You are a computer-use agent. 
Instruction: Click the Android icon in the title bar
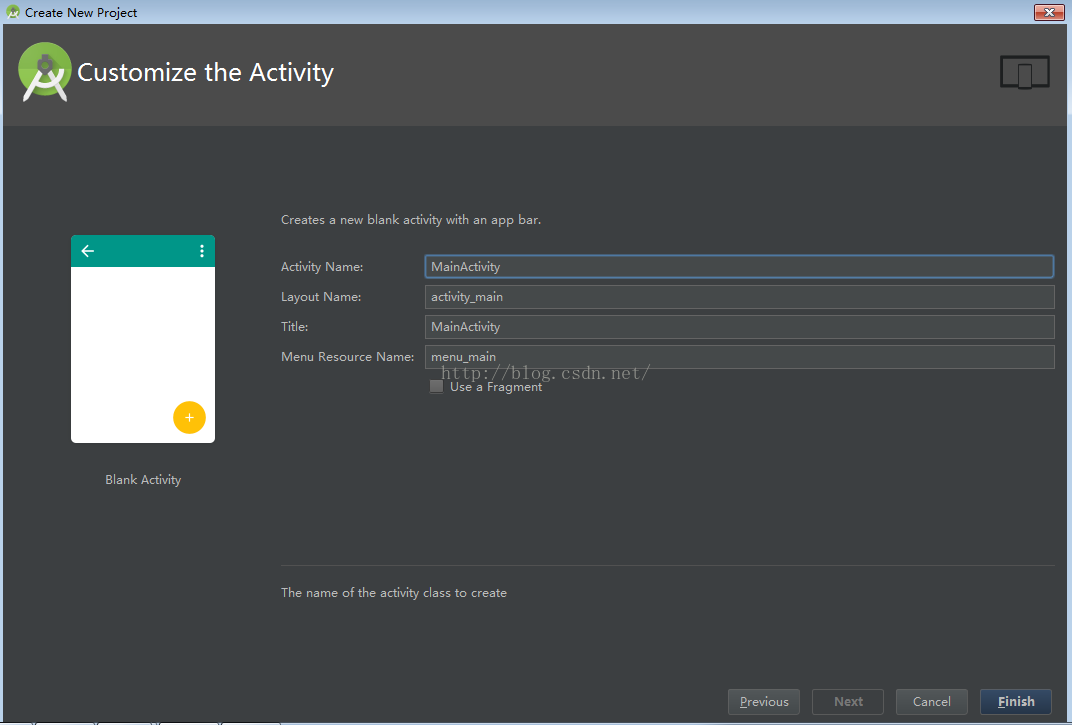[12, 12]
